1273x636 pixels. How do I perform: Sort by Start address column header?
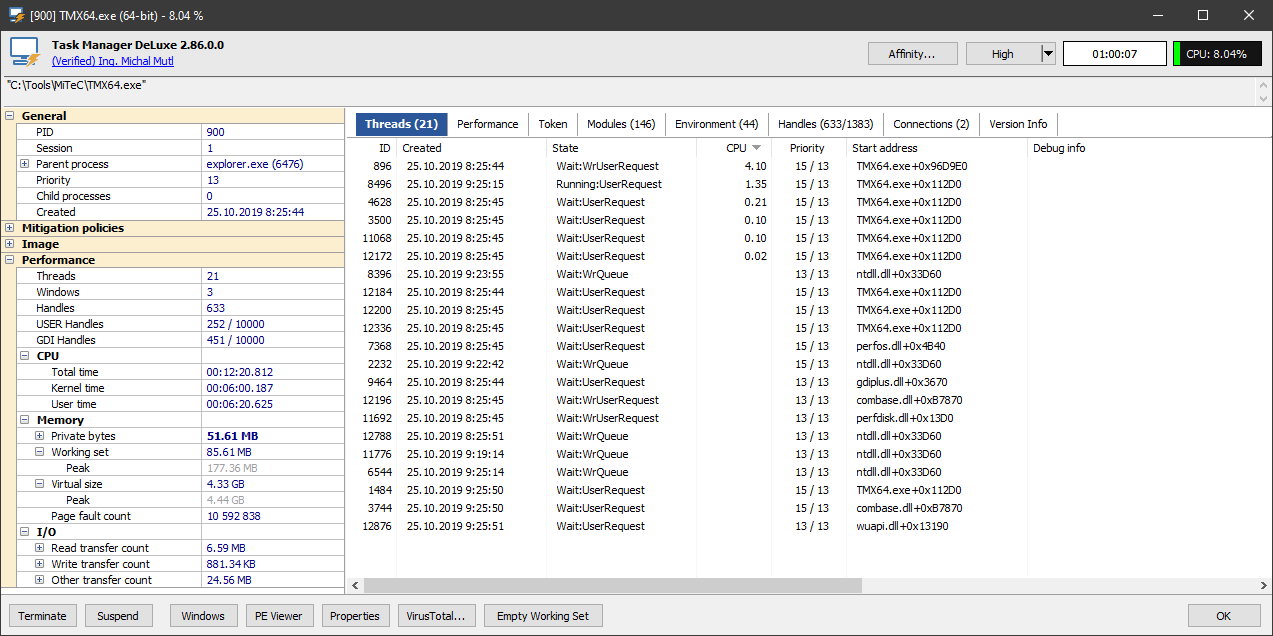click(x=937, y=148)
